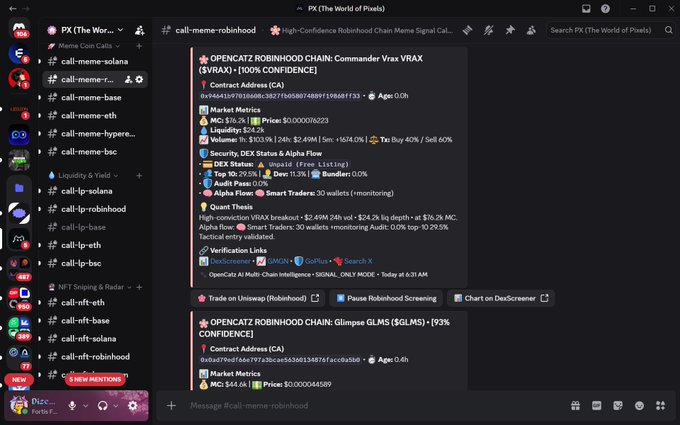Open server folder icon with 389 badge
Screen dimensions: 680x425
19,328
